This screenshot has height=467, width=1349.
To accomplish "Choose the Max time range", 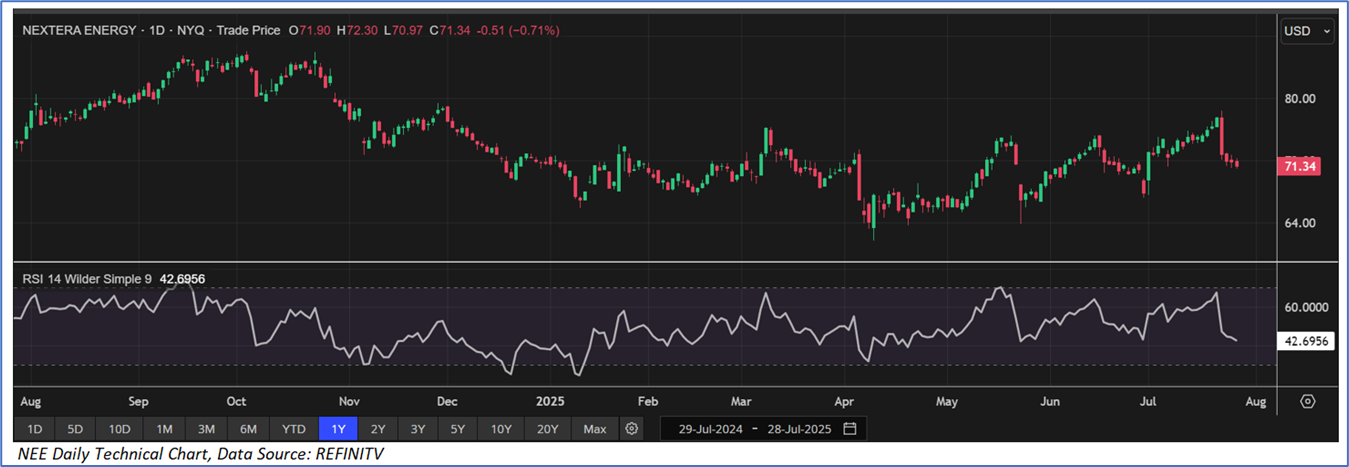I will [x=594, y=429].
